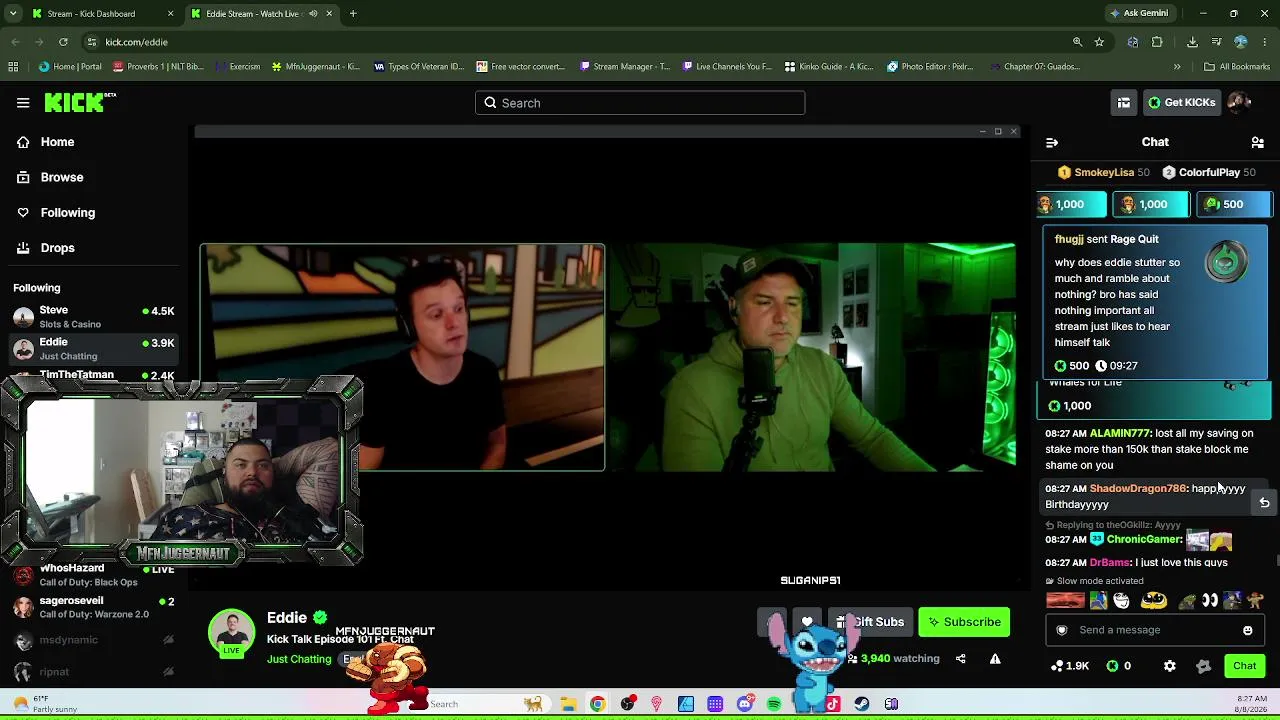Collapse the chat panel with the arrow icon
This screenshot has width=1280, height=720.
pyautogui.click(x=1052, y=142)
